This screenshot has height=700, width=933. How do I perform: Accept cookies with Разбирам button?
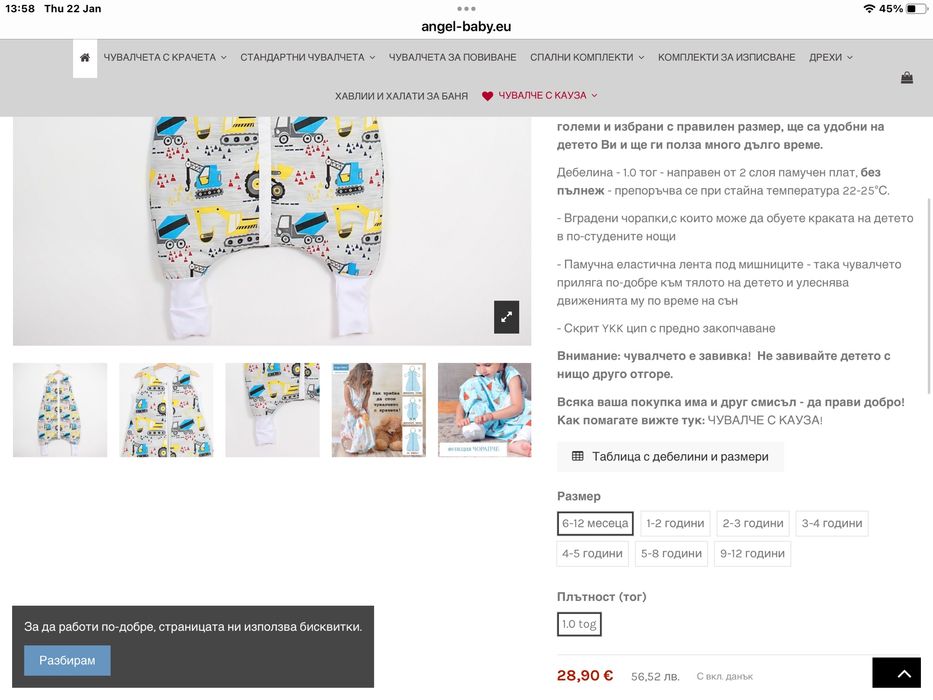tap(67, 660)
